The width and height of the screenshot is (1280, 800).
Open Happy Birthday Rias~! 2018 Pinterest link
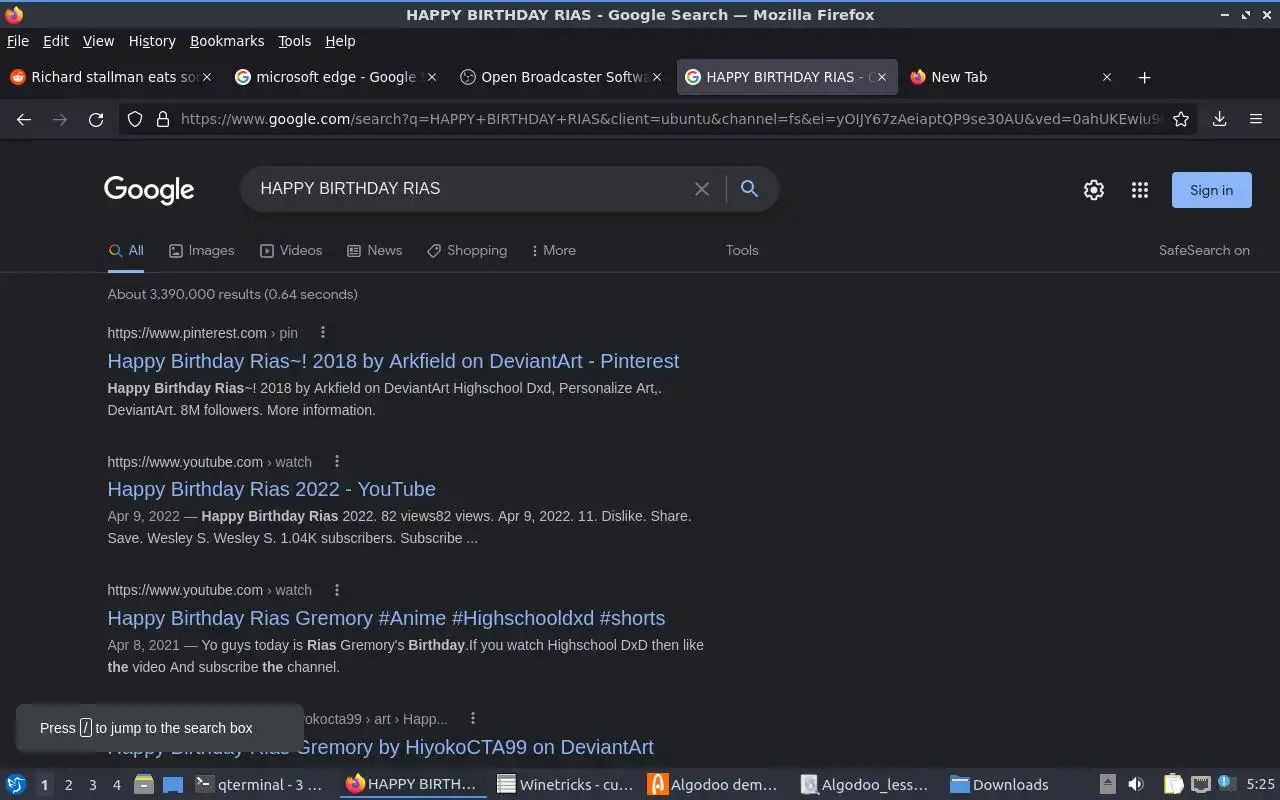tap(393, 361)
